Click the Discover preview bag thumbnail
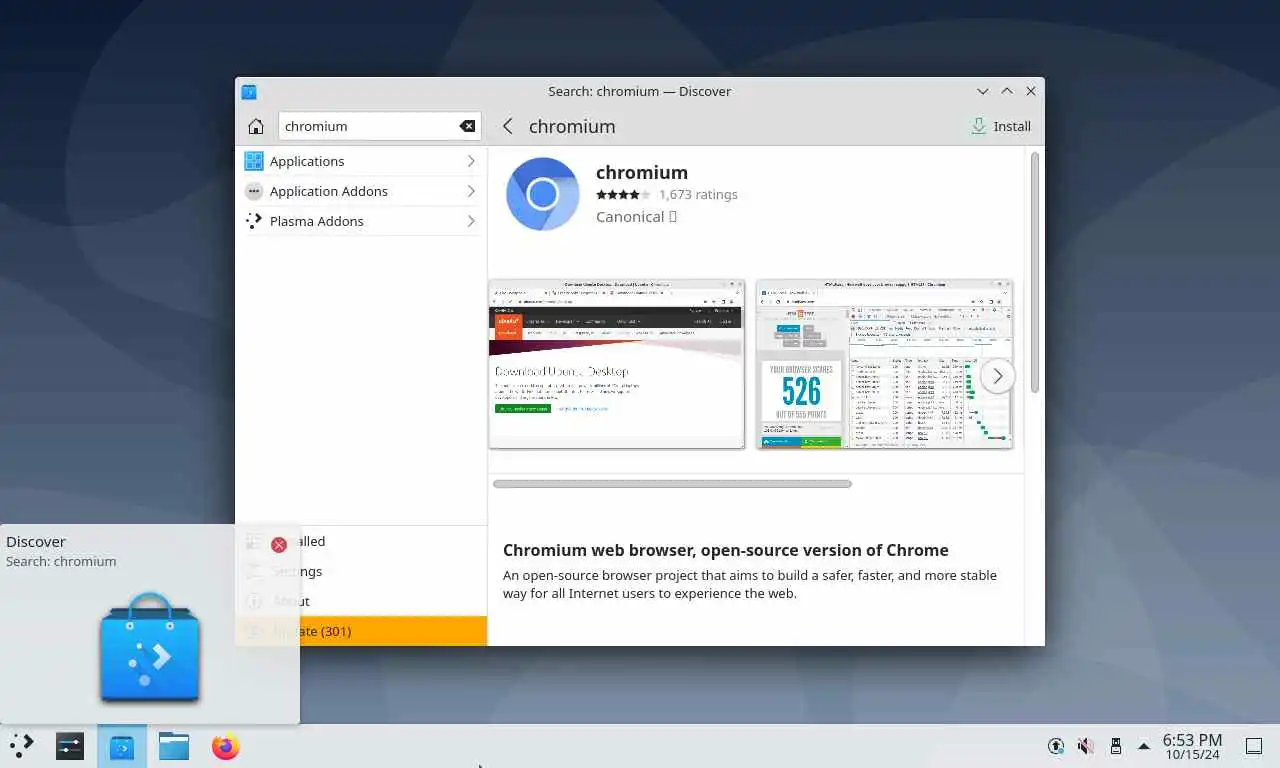1280x768 pixels. pyautogui.click(x=150, y=647)
